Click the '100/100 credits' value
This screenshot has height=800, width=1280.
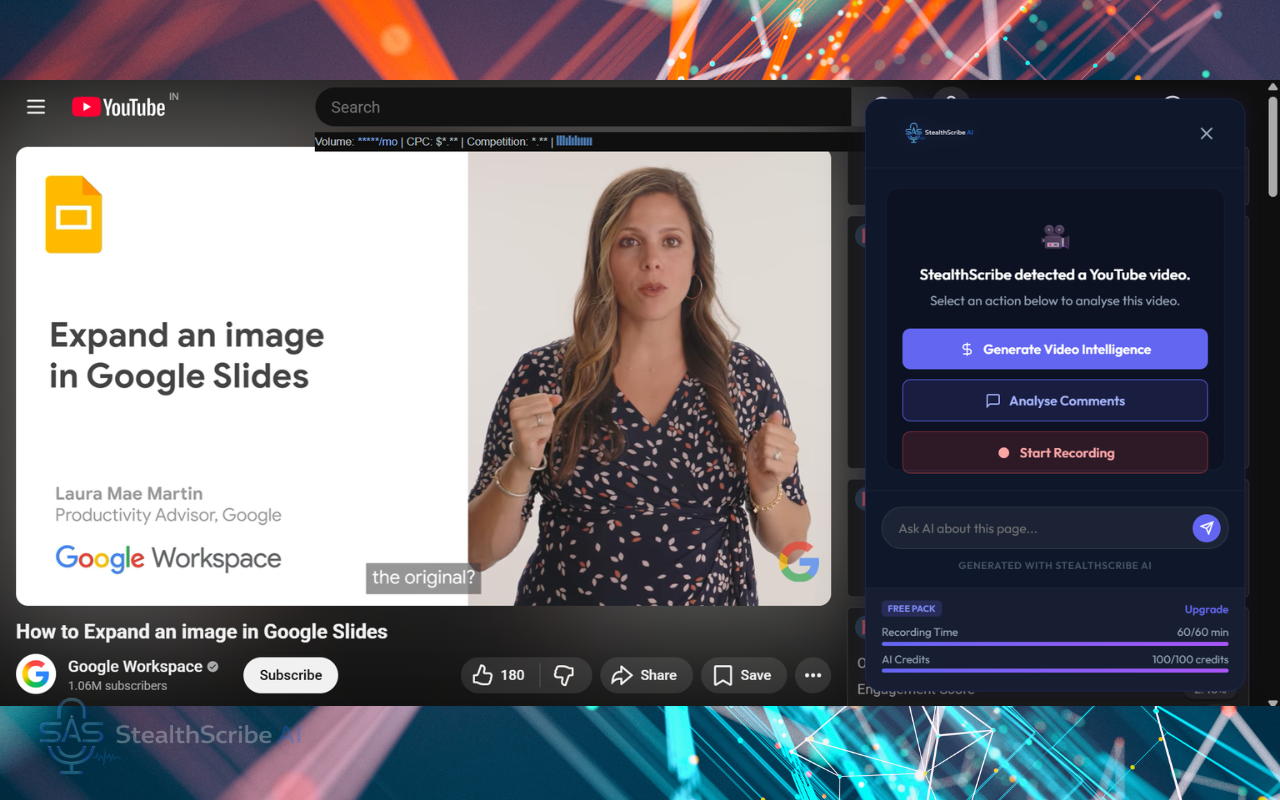click(x=1190, y=659)
